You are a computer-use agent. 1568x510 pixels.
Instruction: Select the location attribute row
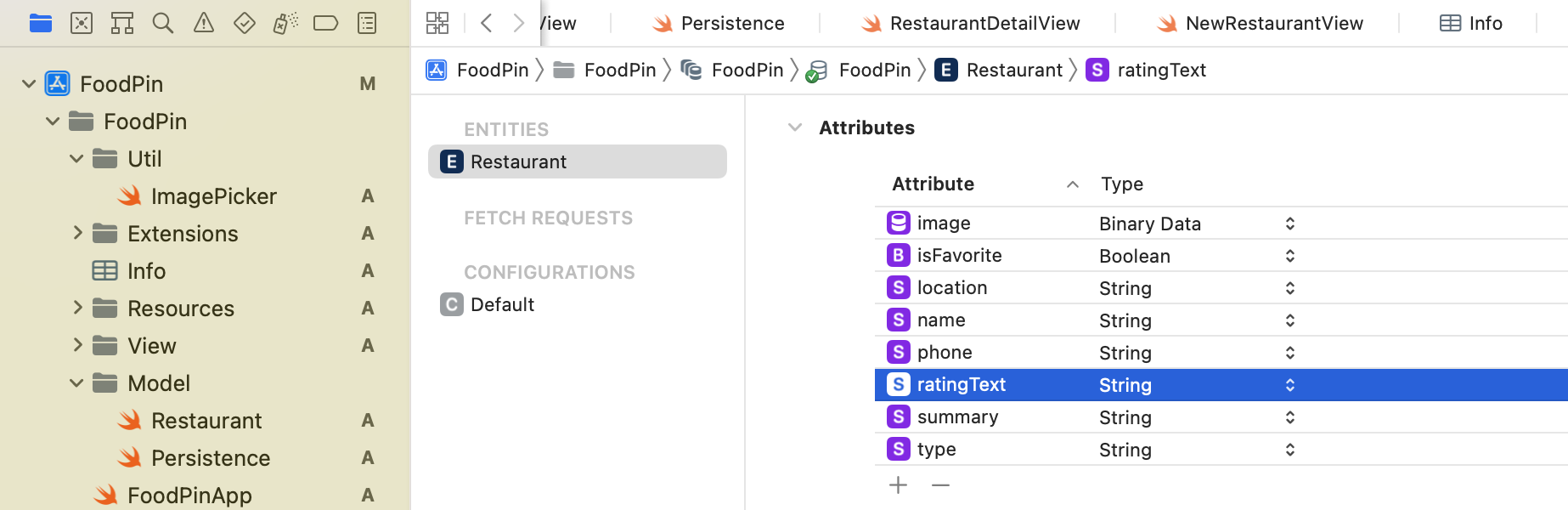pos(1221,288)
